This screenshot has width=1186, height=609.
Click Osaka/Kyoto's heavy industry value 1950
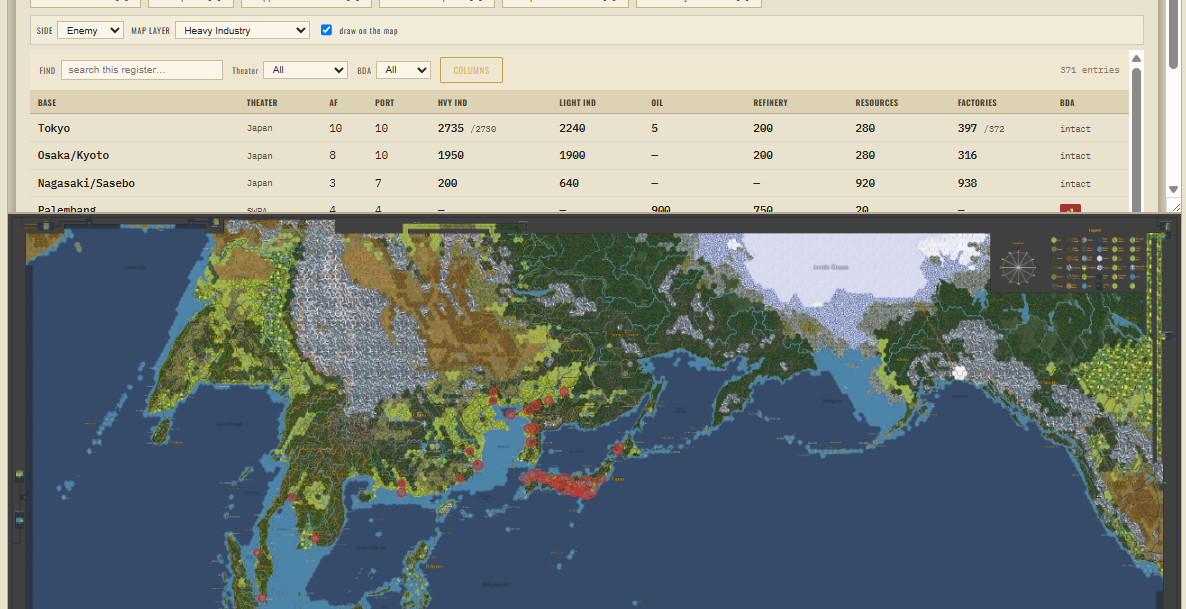click(x=451, y=156)
